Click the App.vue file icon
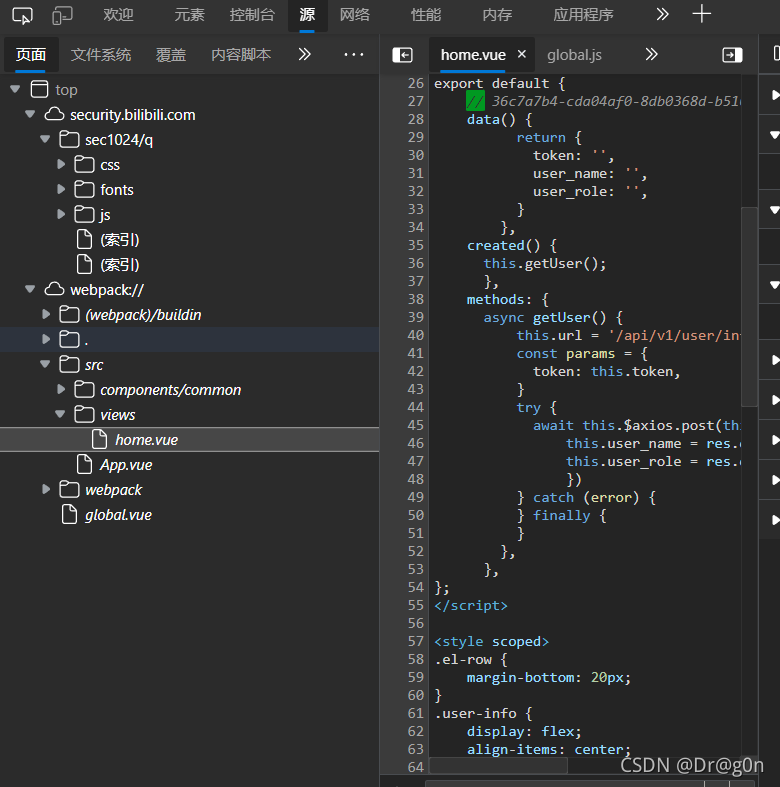The image size is (780, 787). click(84, 465)
